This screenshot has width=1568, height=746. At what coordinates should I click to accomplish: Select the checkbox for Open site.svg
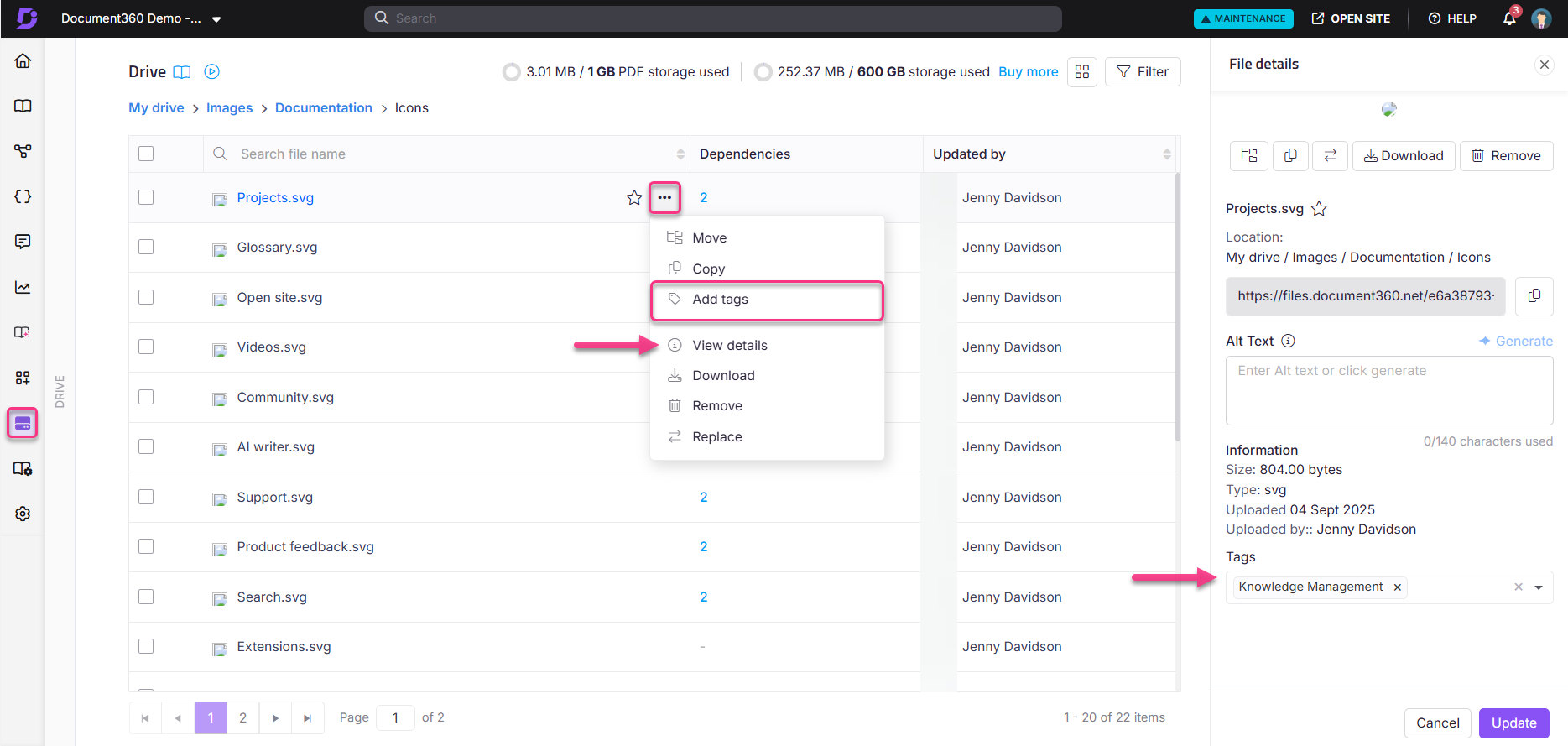click(146, 297)
